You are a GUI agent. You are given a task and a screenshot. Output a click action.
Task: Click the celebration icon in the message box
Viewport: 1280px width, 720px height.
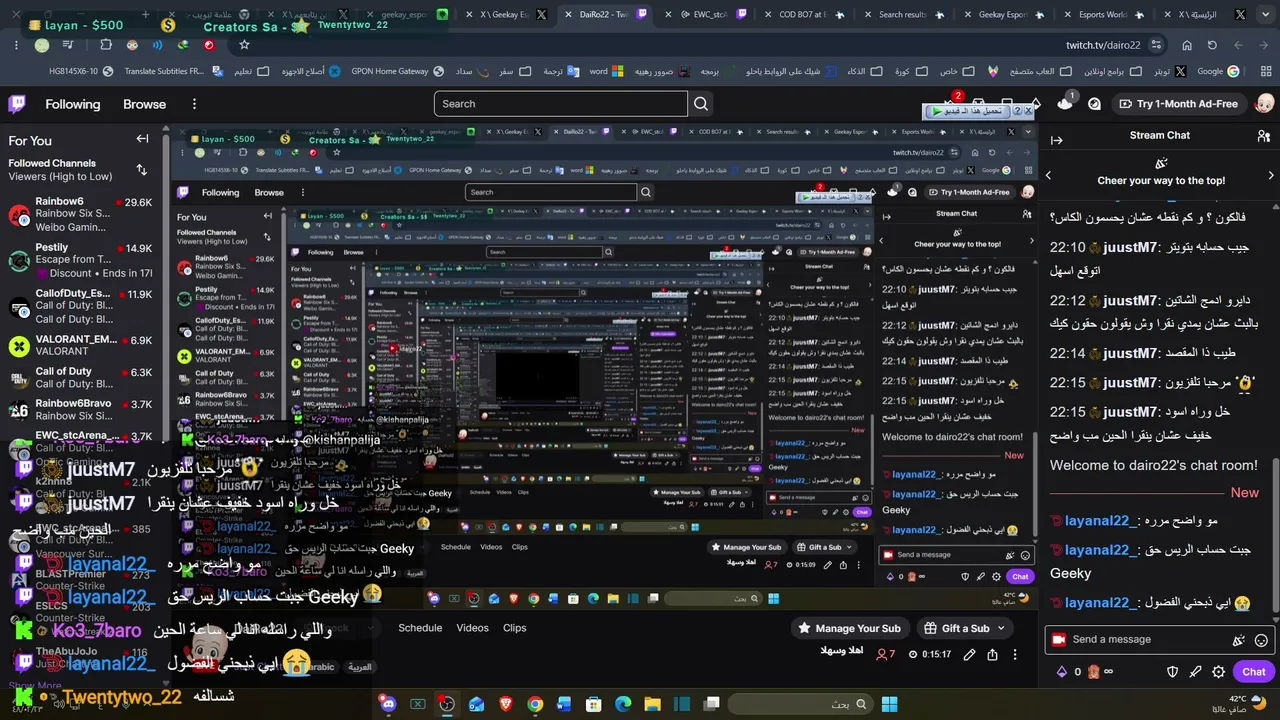coord(1239,640)
